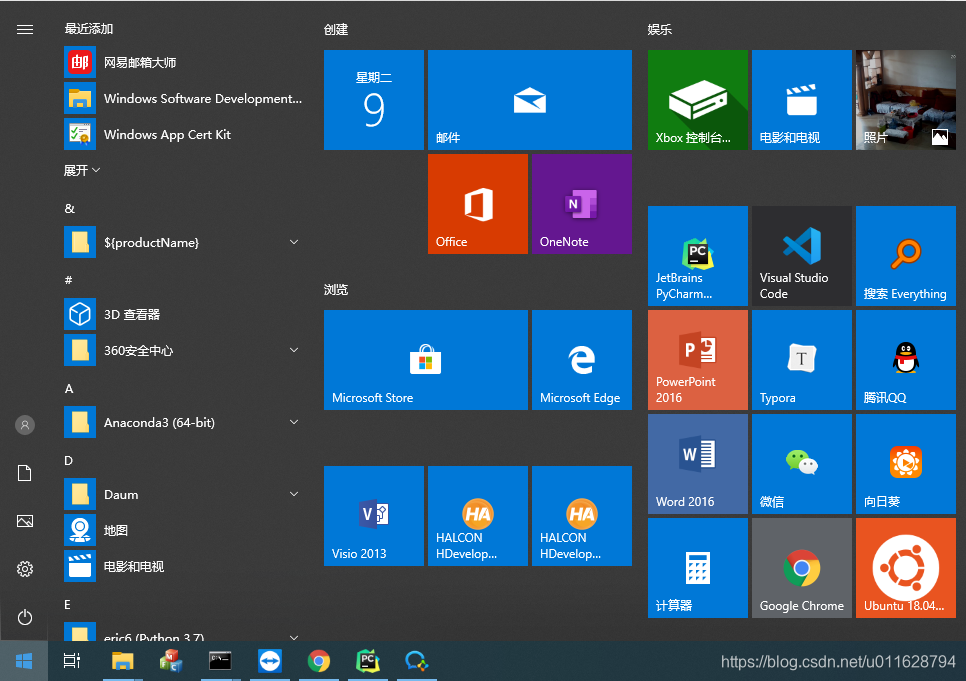Open the 微信 WeChat tile
This screenshot has width=966, height=681.
(x=802, y=464)
